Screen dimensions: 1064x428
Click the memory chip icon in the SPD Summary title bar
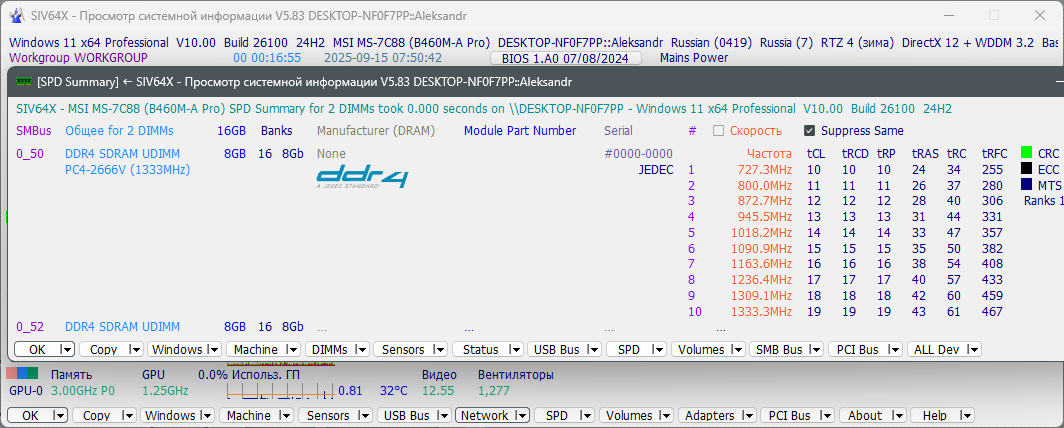(x=24, y=82)
